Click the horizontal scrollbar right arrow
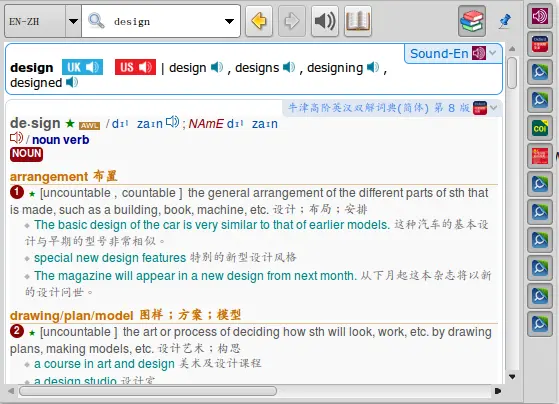Screen dimensions: 559x404 (498, 391)
